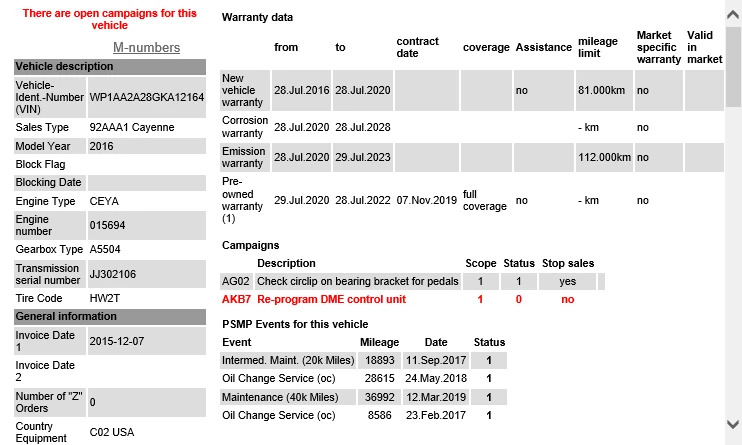Click the Blocking Date label

[x=48, y=182]
